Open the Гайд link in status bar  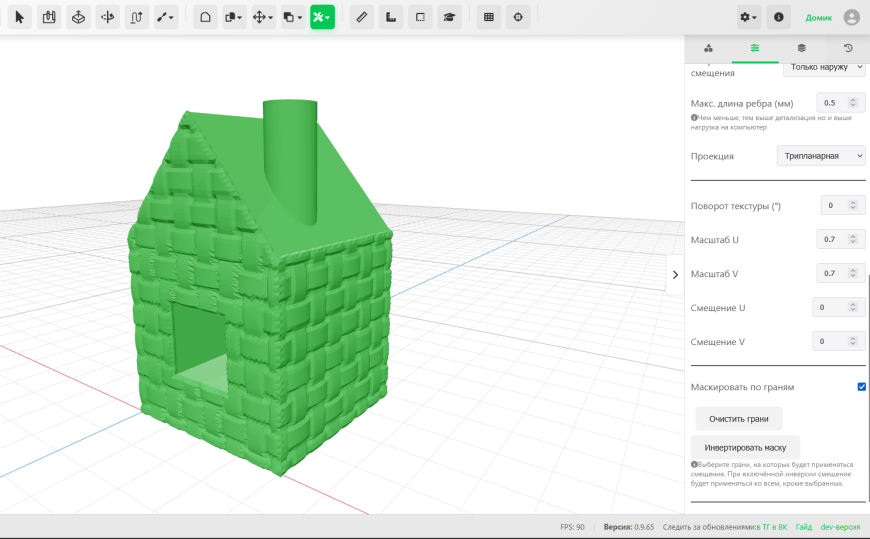click(x=803, y=527)
